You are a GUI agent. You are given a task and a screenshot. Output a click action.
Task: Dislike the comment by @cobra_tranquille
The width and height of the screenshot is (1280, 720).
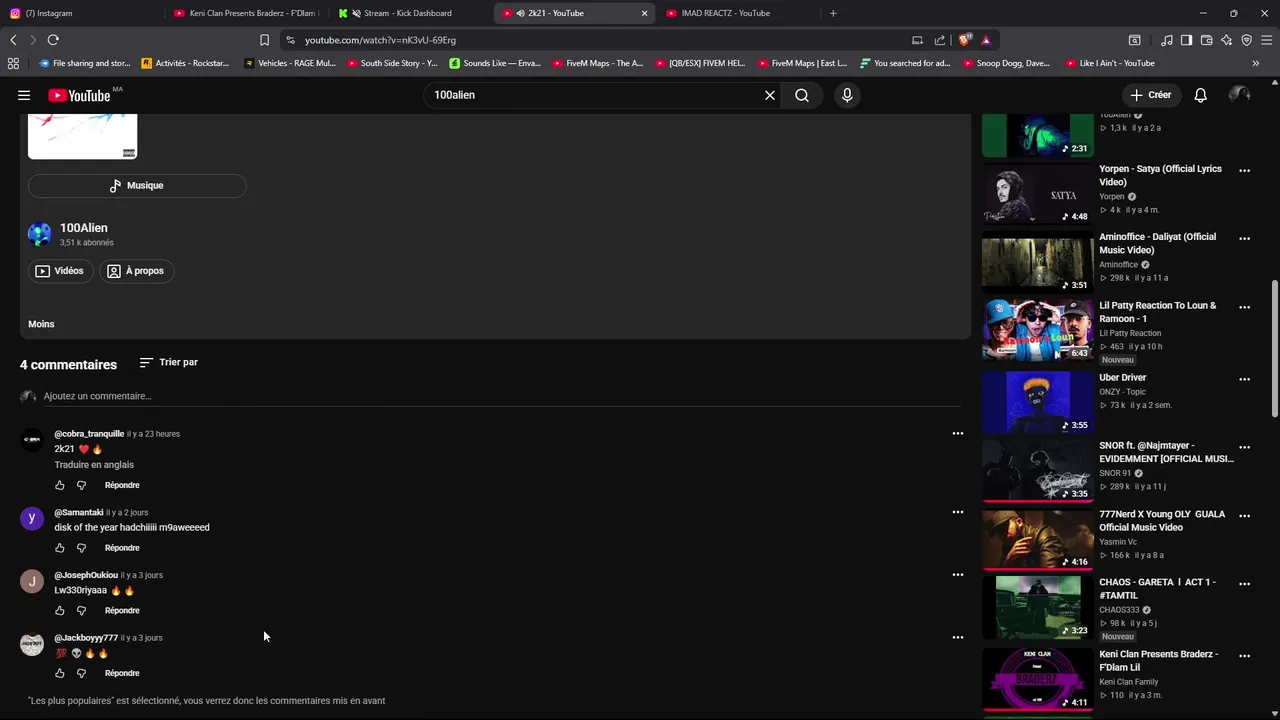pos(82,485)
